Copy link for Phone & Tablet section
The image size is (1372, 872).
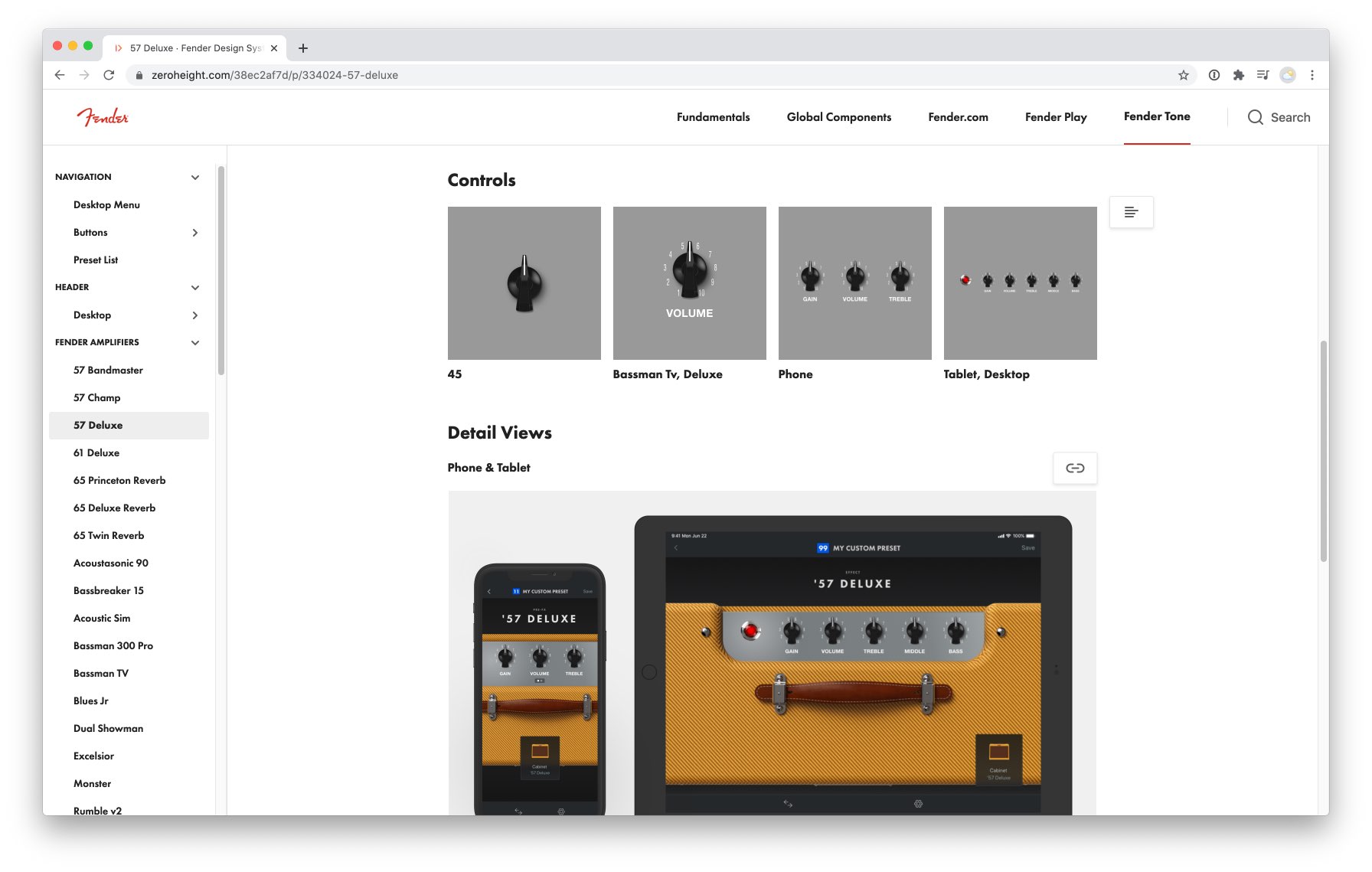(x=1075, y=468)
